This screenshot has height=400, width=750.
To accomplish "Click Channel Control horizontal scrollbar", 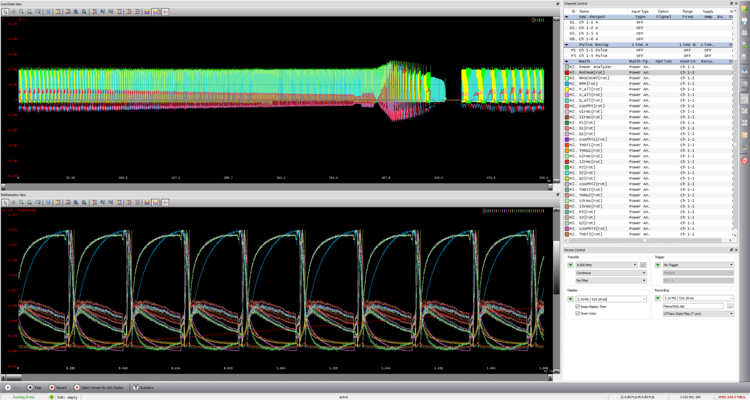I will (x=648, y=240).
